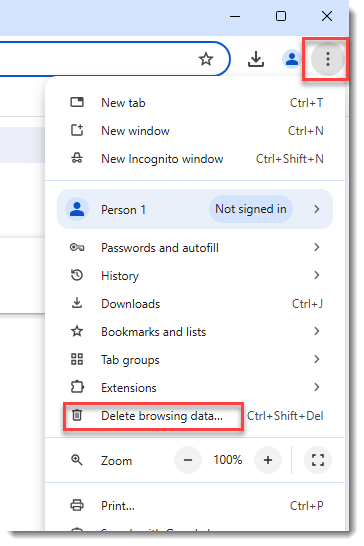Click the Ctrl+J shortcut text
Image resolution: width=364 pixels, height=546 pixels.
308,304
